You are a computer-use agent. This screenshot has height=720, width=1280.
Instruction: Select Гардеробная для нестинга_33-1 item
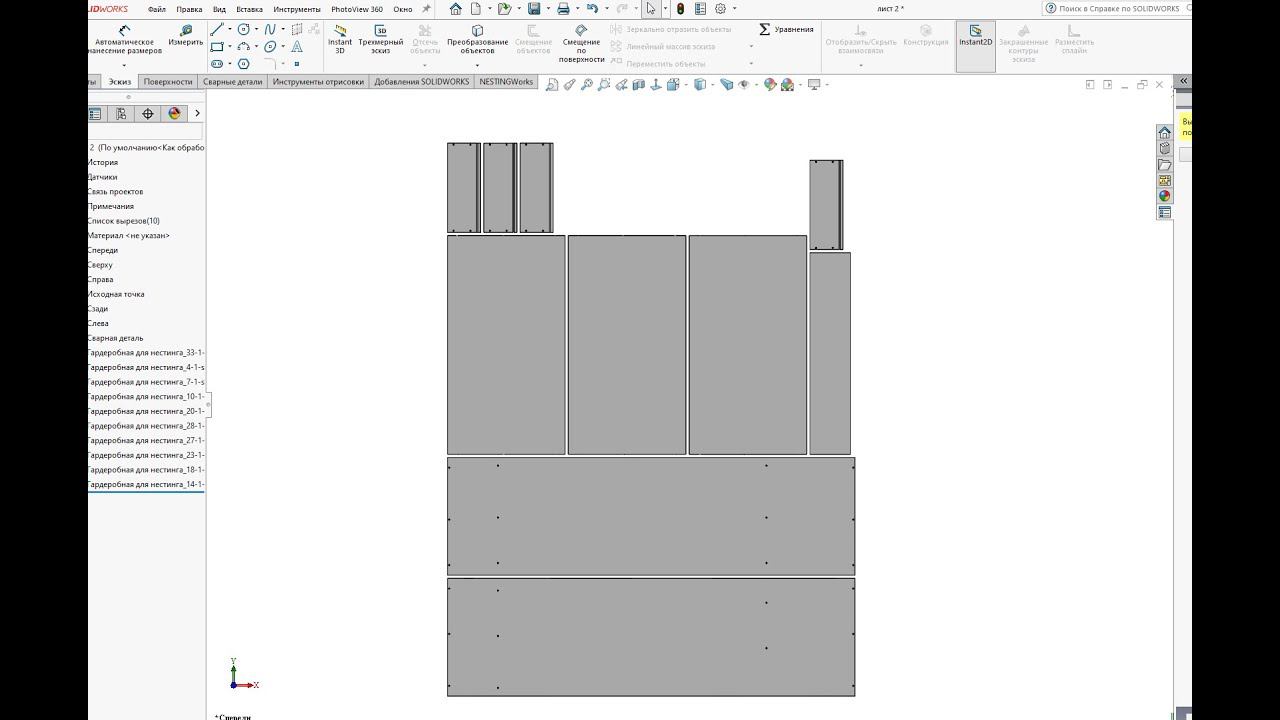(146, 353)
